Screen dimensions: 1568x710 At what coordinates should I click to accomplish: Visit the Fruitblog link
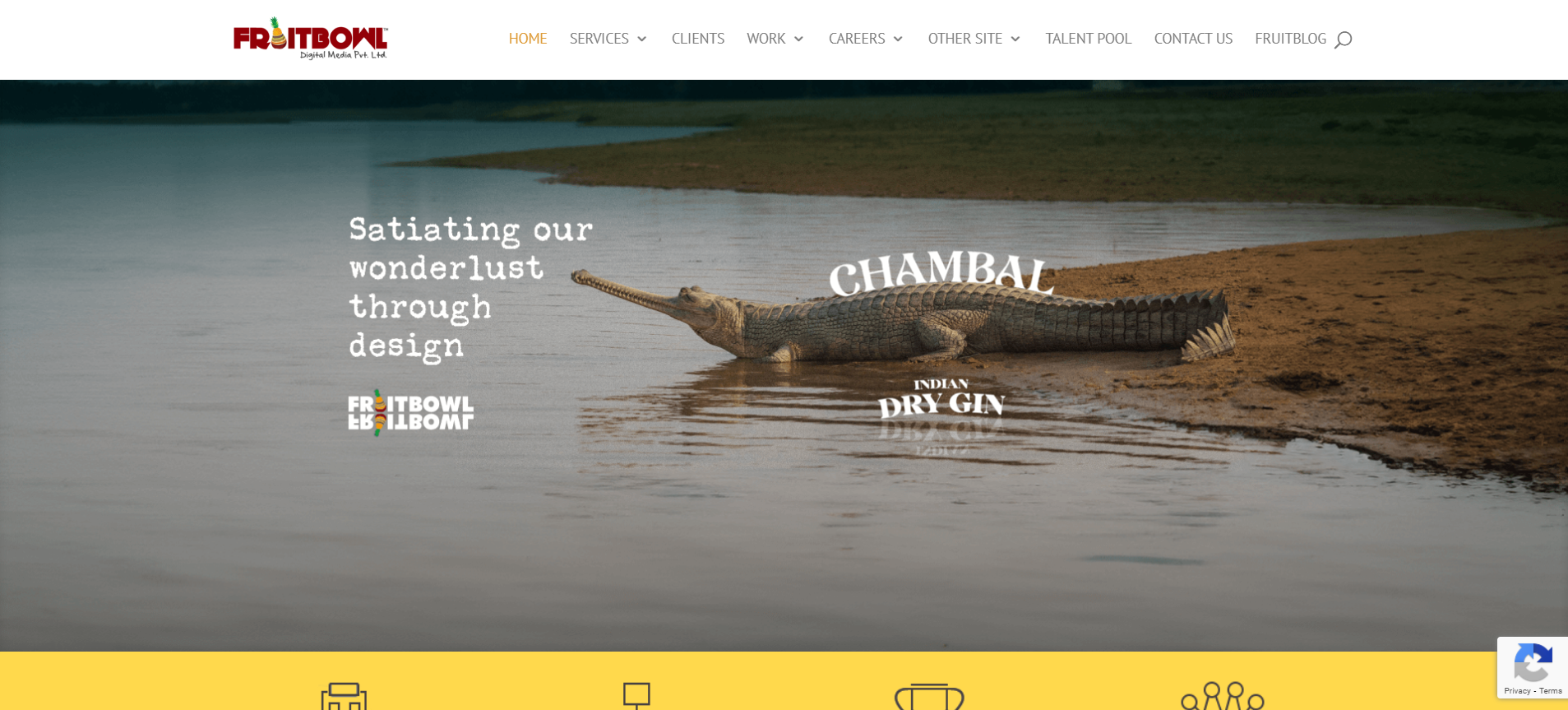tap(1290, 39)
